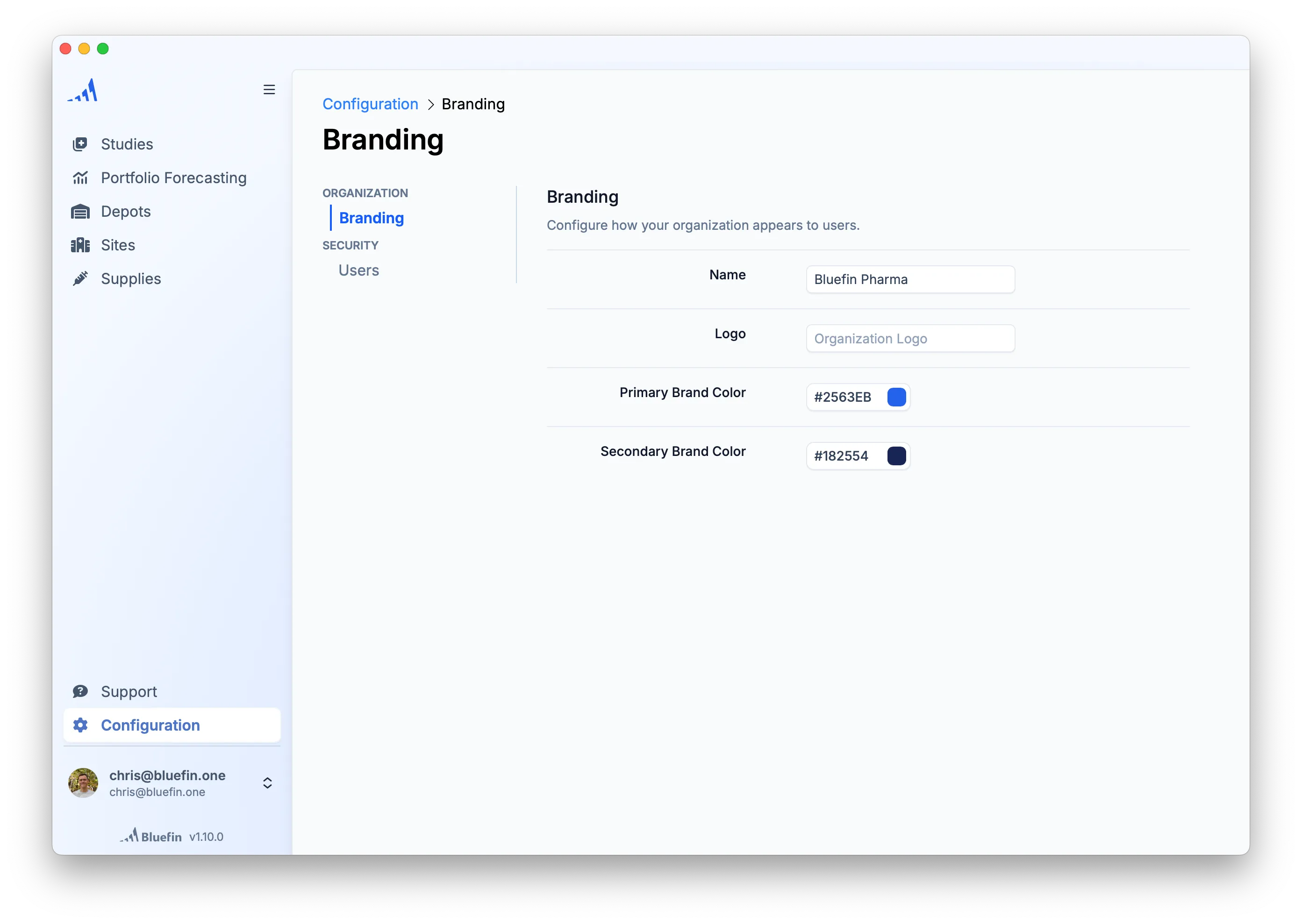This screenshot has width=1302, height=924.
Task: Click the Sites sidebar icon
Action: [81, 244]
